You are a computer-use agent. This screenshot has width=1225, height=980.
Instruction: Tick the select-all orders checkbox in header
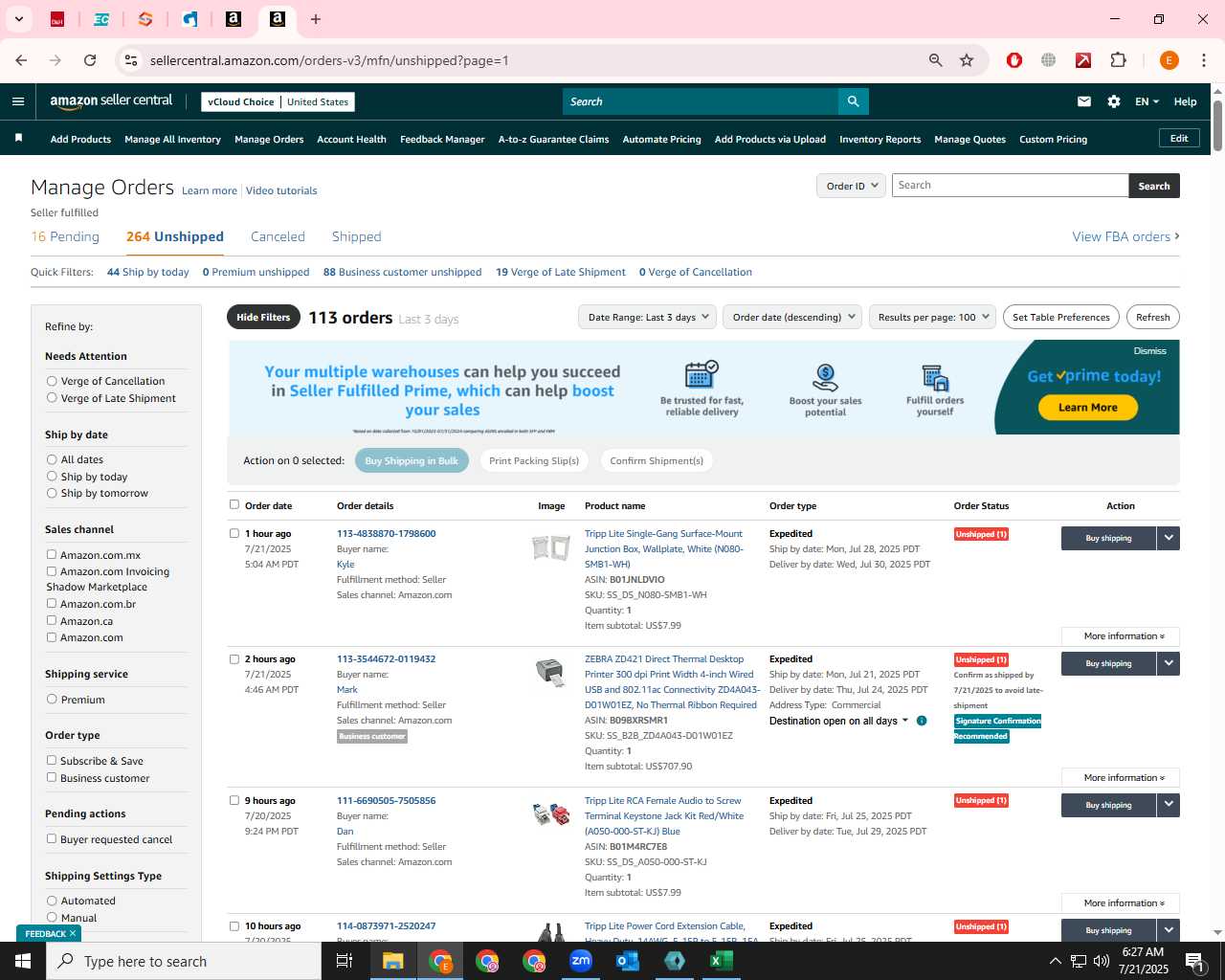(234, 504)
